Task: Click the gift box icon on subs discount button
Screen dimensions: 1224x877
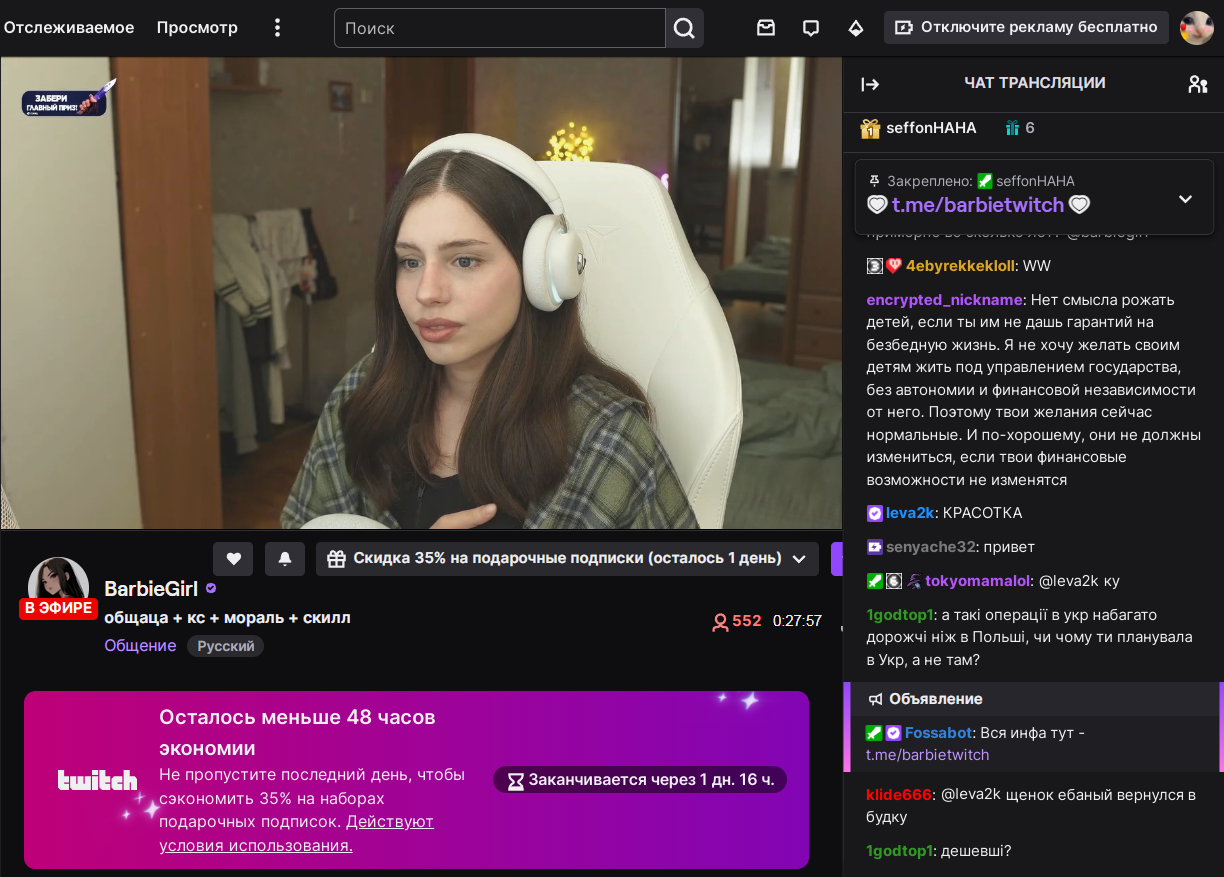Action: coord(336,559)
